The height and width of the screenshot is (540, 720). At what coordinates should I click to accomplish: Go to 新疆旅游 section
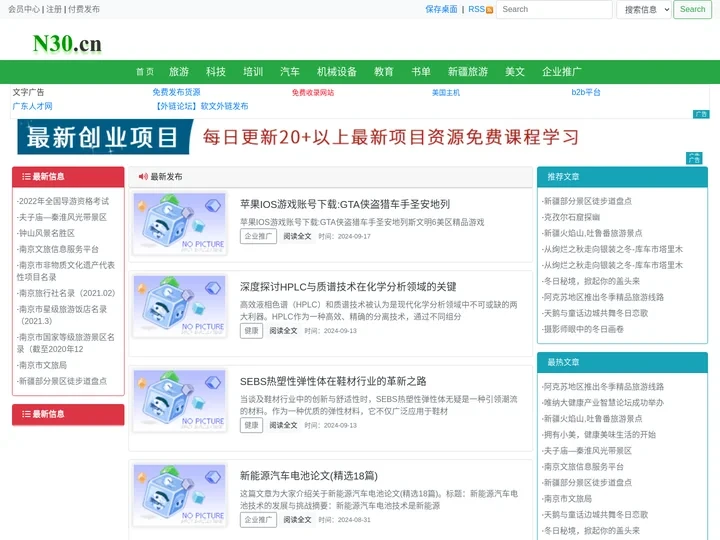[467, 72]
